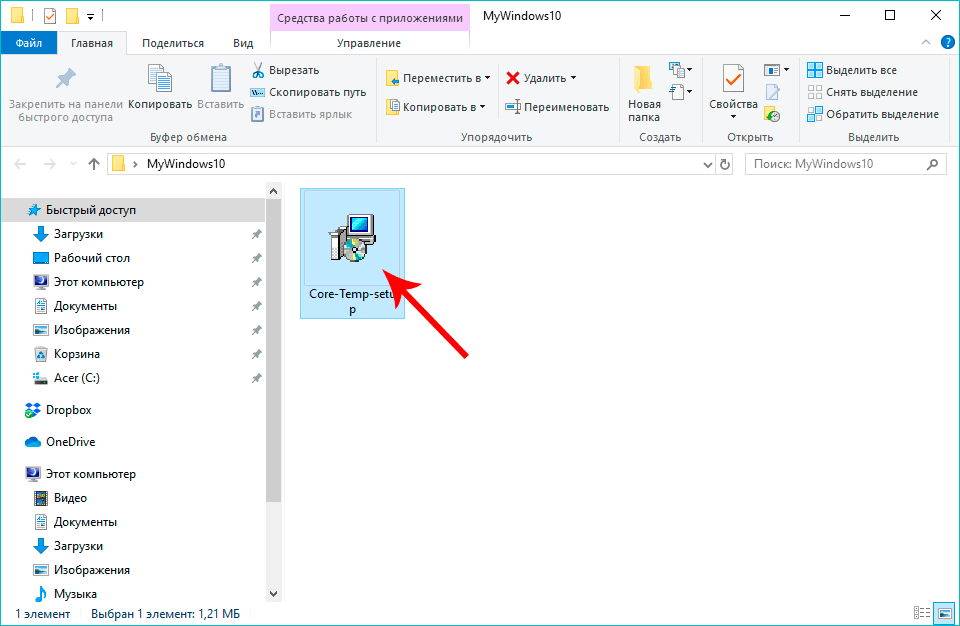Switch to the Вид tab
Image resolution: width=960 pixels, height=626 pixels.
(243, 43)
